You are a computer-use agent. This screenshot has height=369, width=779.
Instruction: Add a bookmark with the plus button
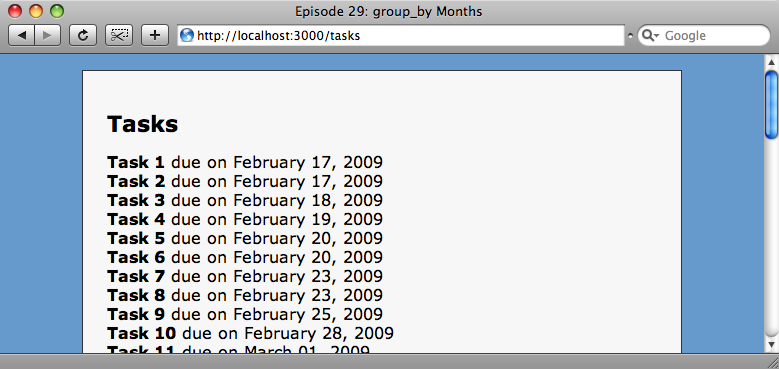(155, 35)
